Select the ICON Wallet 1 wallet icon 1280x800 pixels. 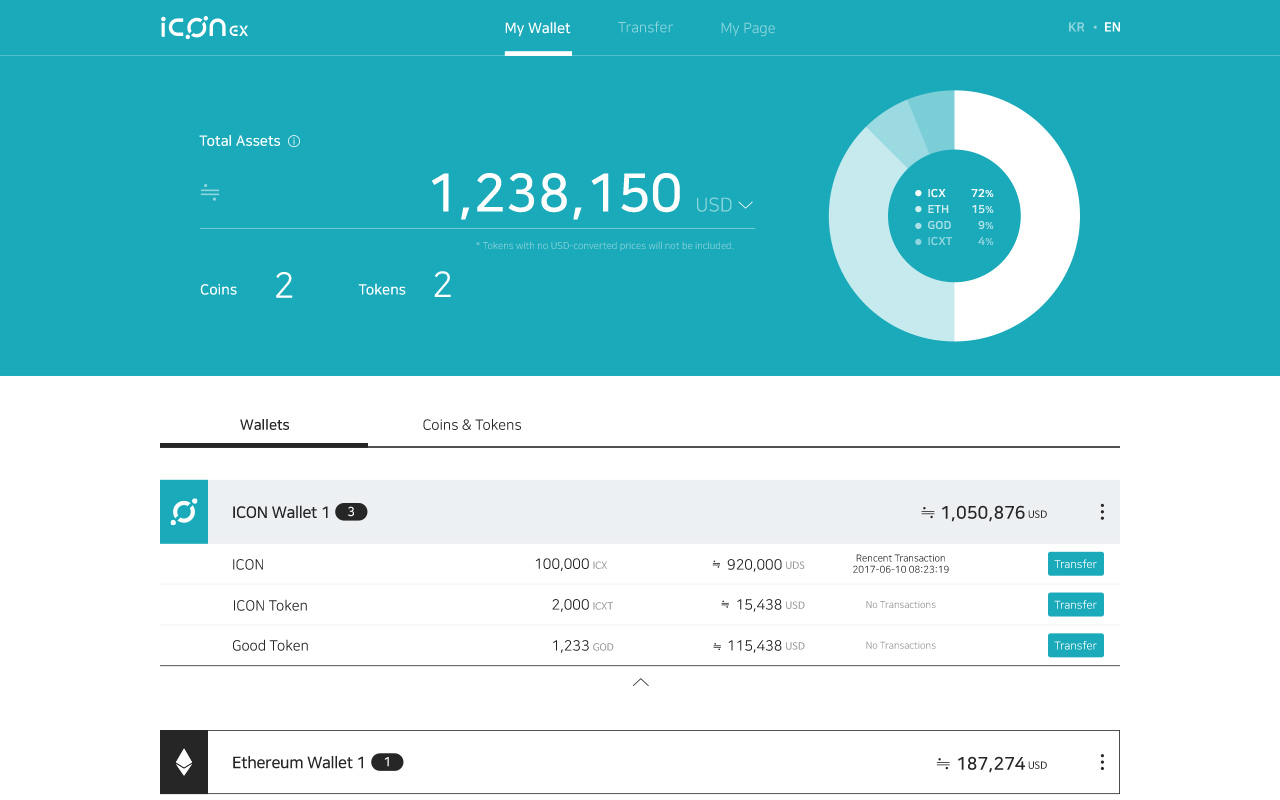tap(183, 511)
